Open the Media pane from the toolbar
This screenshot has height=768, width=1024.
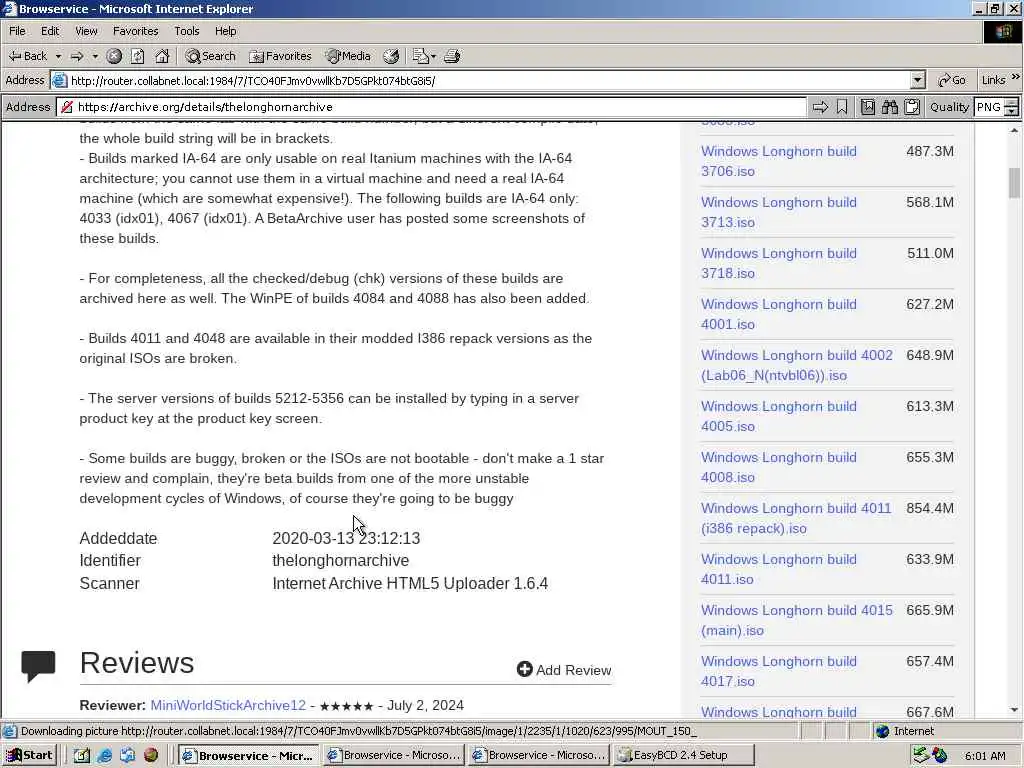(x=348, y=56)
